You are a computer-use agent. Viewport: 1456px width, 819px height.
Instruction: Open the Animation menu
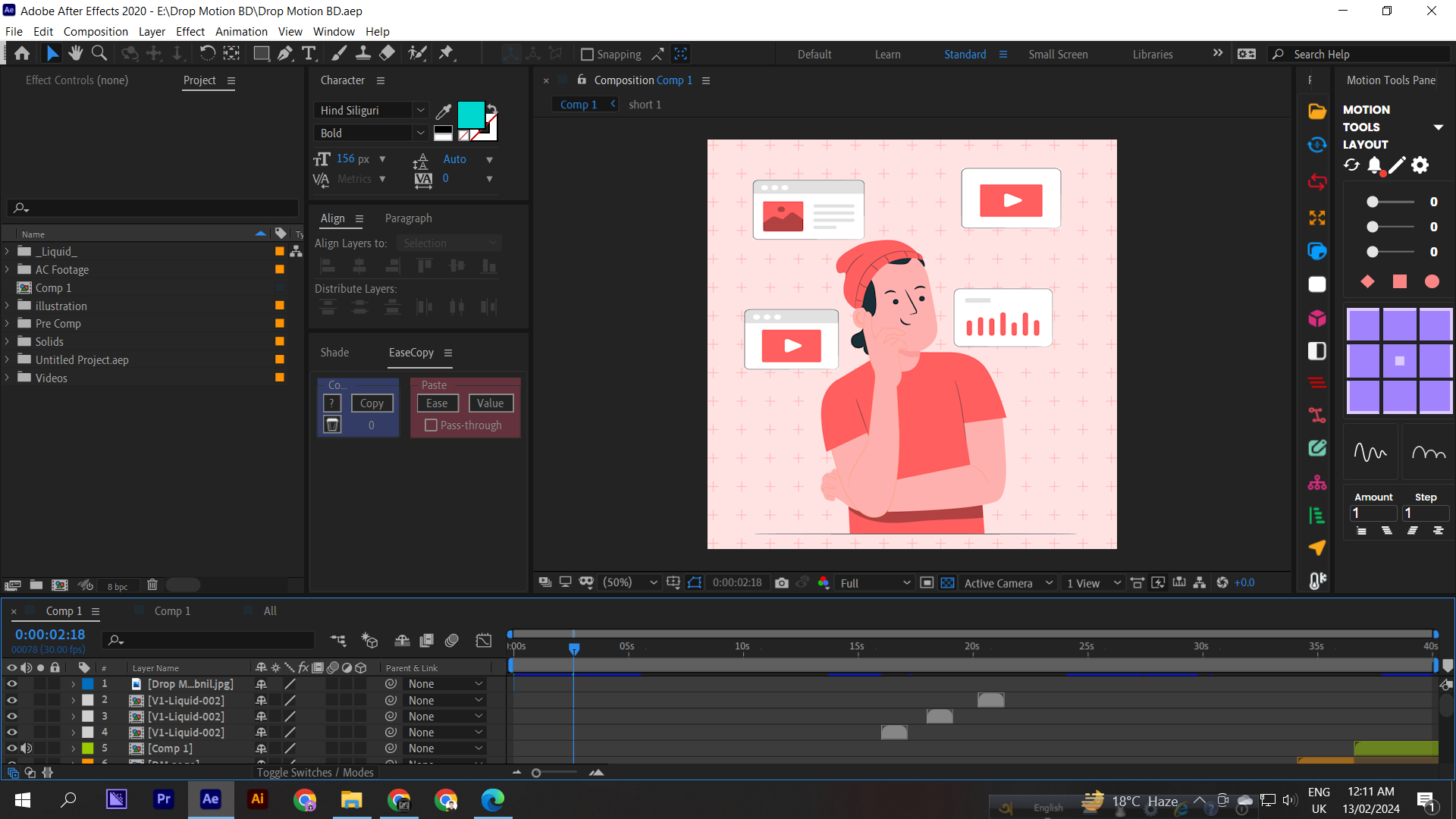(x=241, y=32)
